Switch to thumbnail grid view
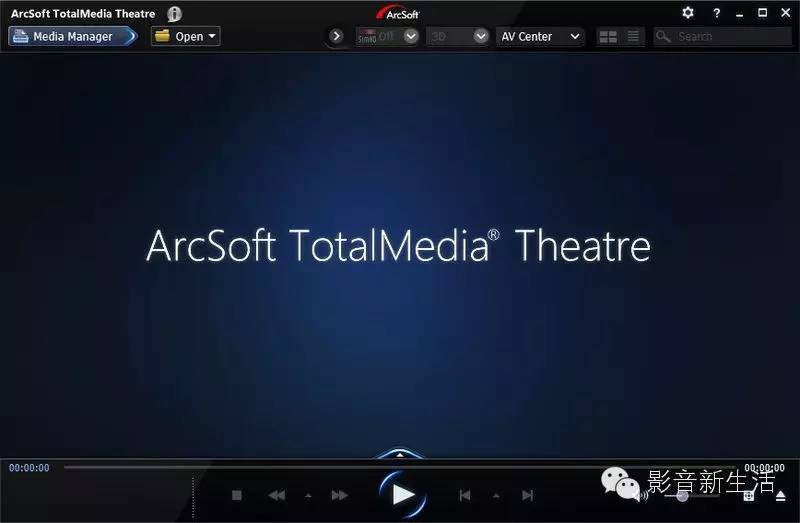 pyautogui.click(x=608, y=37)
